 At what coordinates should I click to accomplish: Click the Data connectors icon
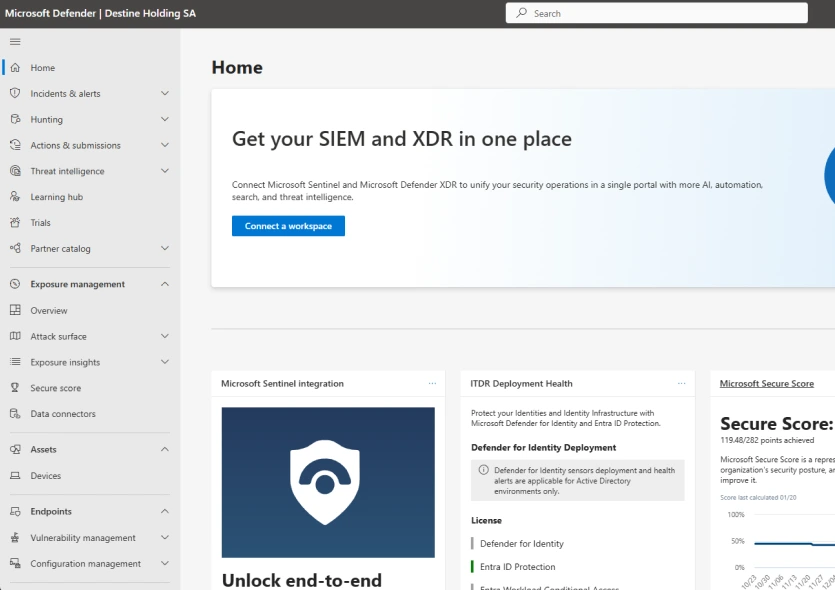click(15, 414)
